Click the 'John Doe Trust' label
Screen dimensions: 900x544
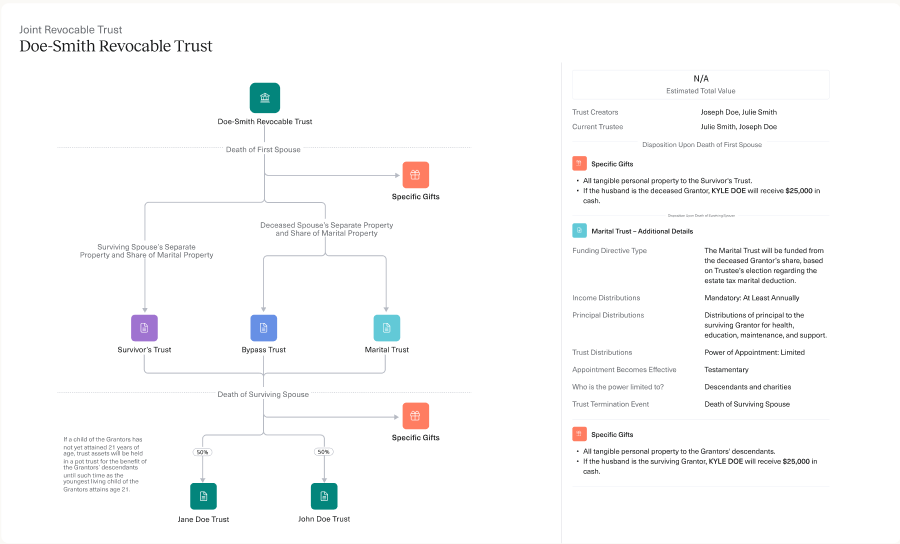(324, 519)
